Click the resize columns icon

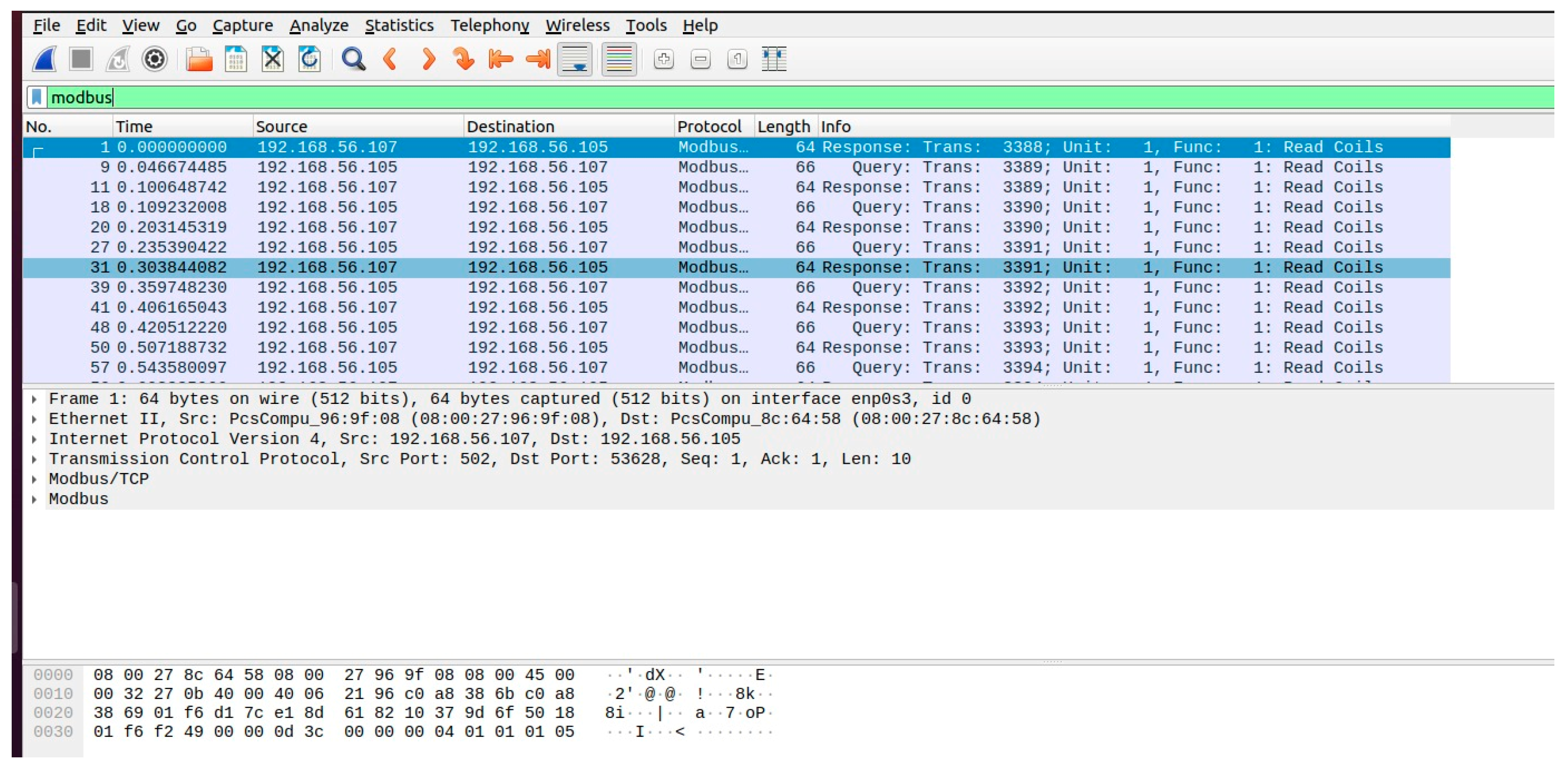click(x=774, y=59)
